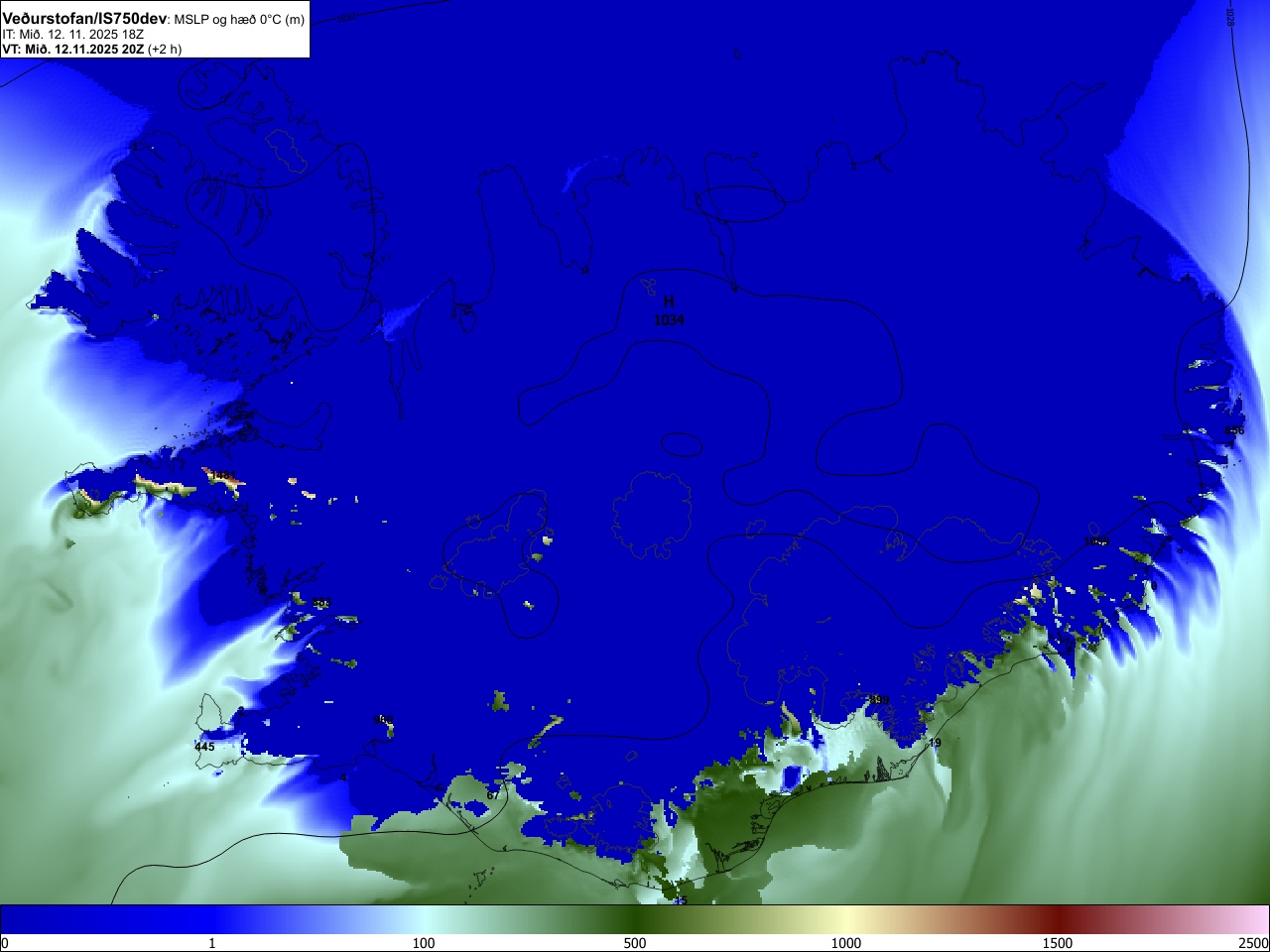The image size is (1270, 952).
Task: Click the Veðurstofan/IS750dev map title
Action: (x=84, y=19)
